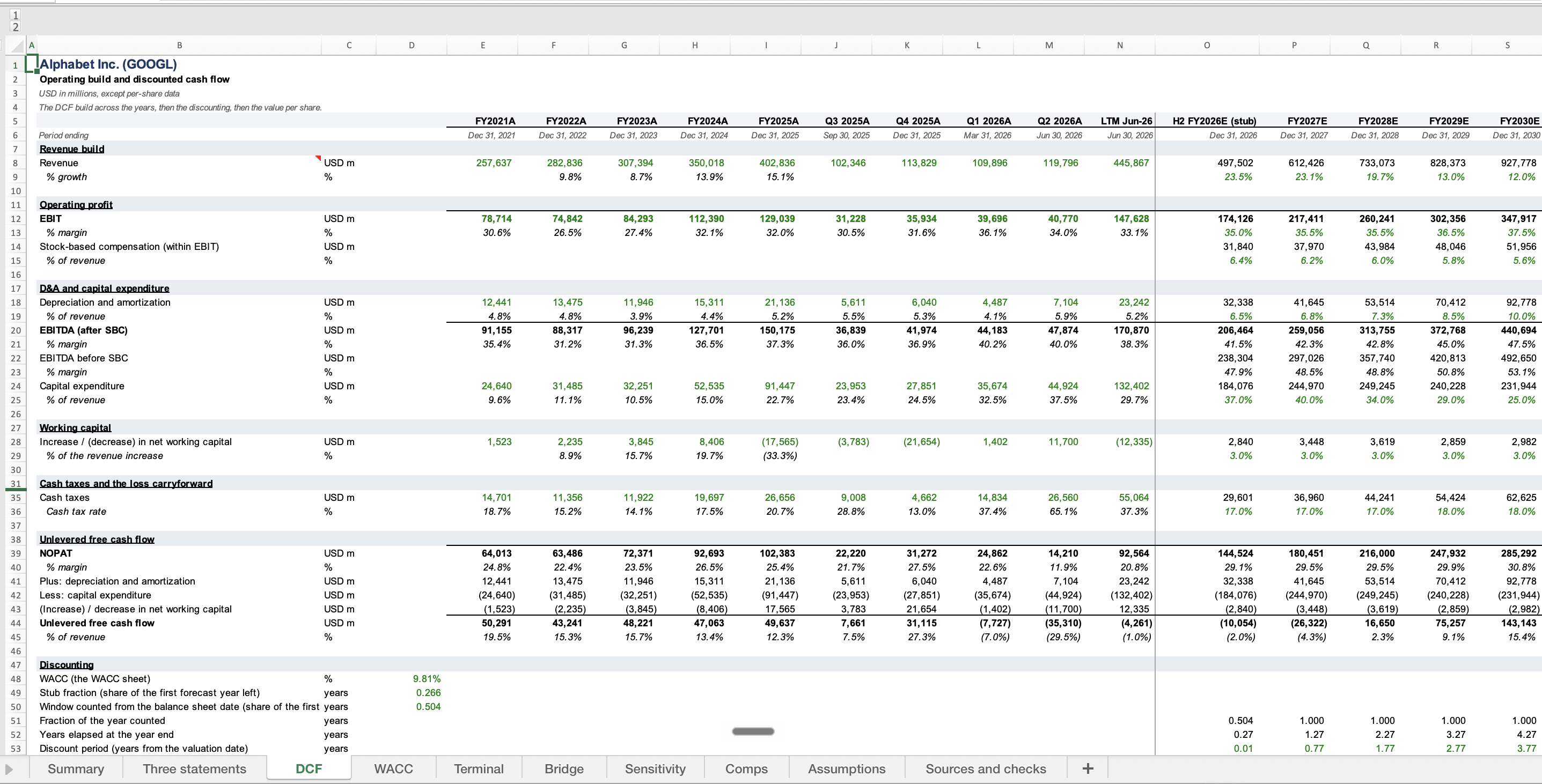Select row 31 header

(x=15, y=484)
